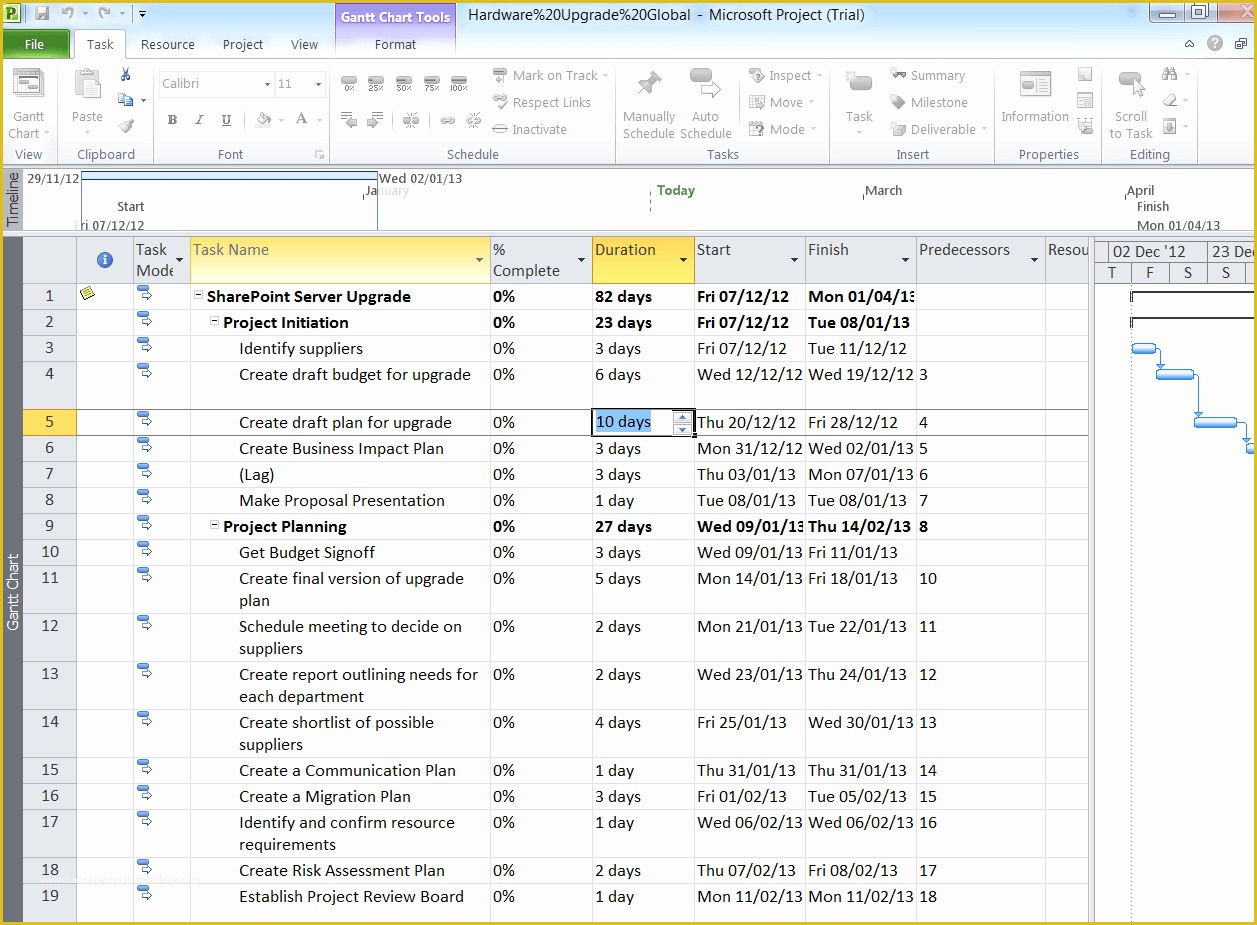
Task: Click the Details icon in Properties
Action: pos(1085,100)
